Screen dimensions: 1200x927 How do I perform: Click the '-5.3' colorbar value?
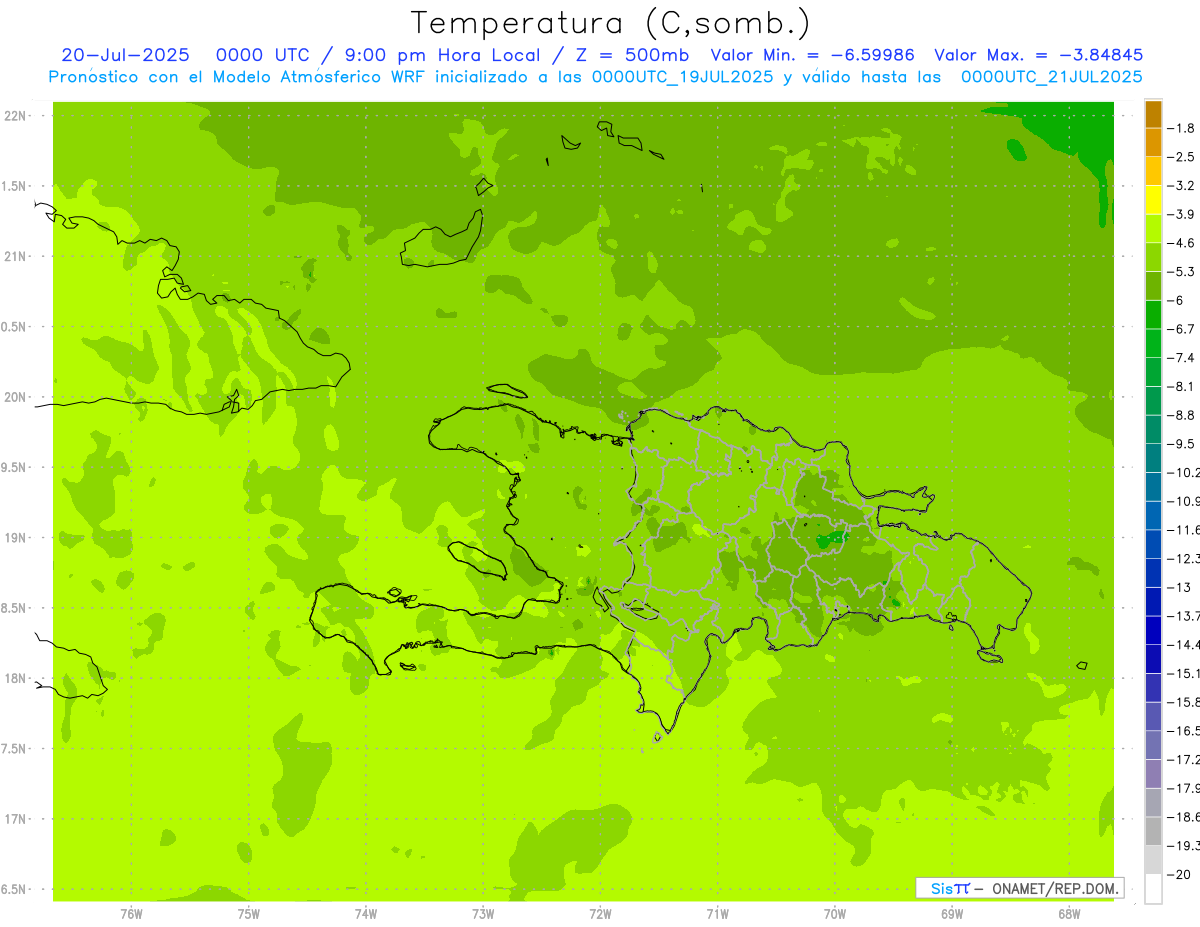tap(1181, 271)
